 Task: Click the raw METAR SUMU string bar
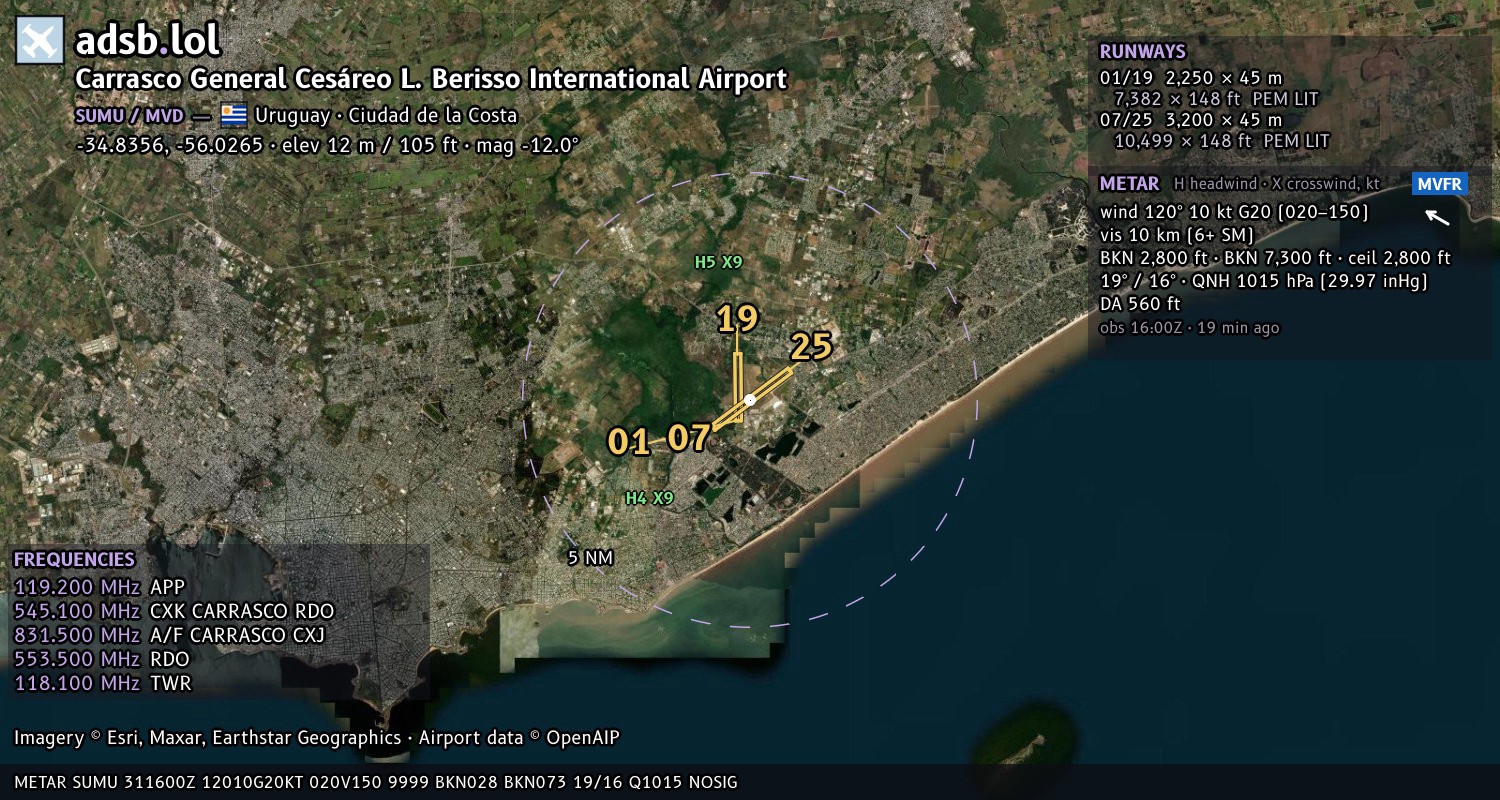[x=376, y=782]
